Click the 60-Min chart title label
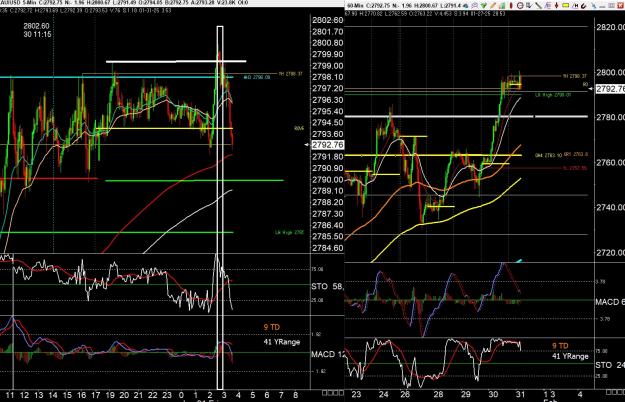 (x=357, y=6)
